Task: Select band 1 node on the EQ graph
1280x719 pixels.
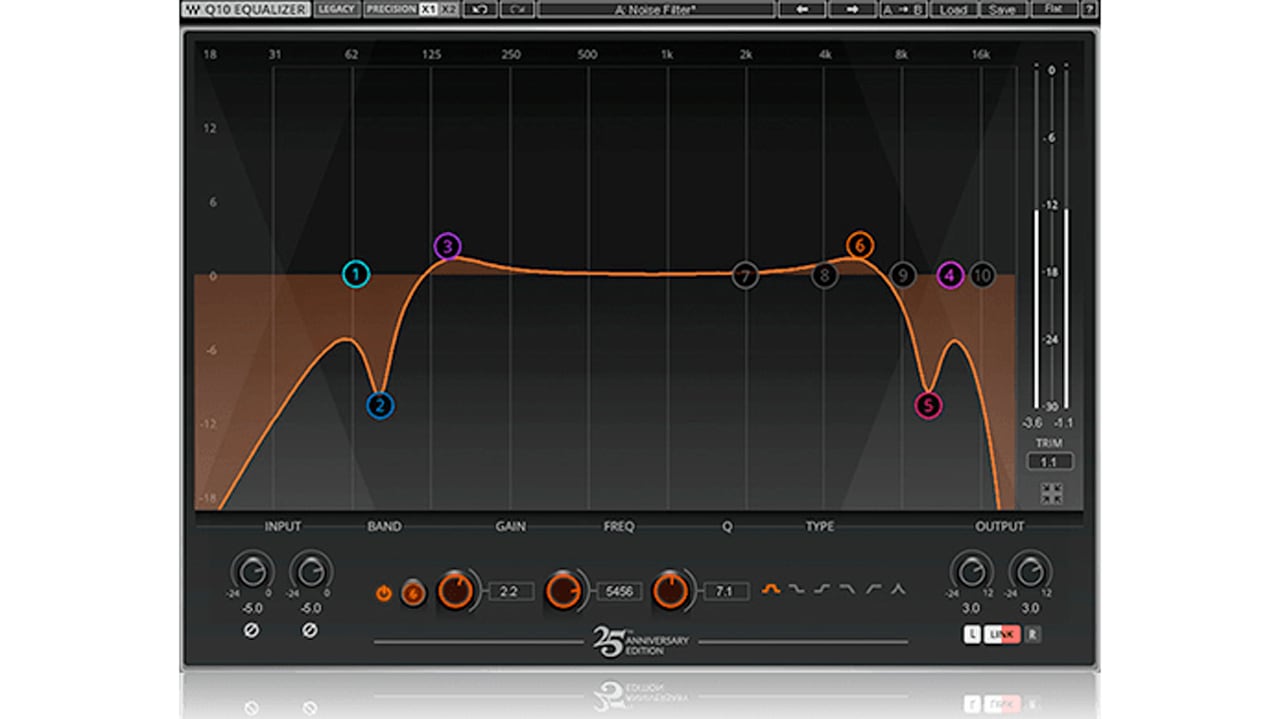Action: (356, 274)
